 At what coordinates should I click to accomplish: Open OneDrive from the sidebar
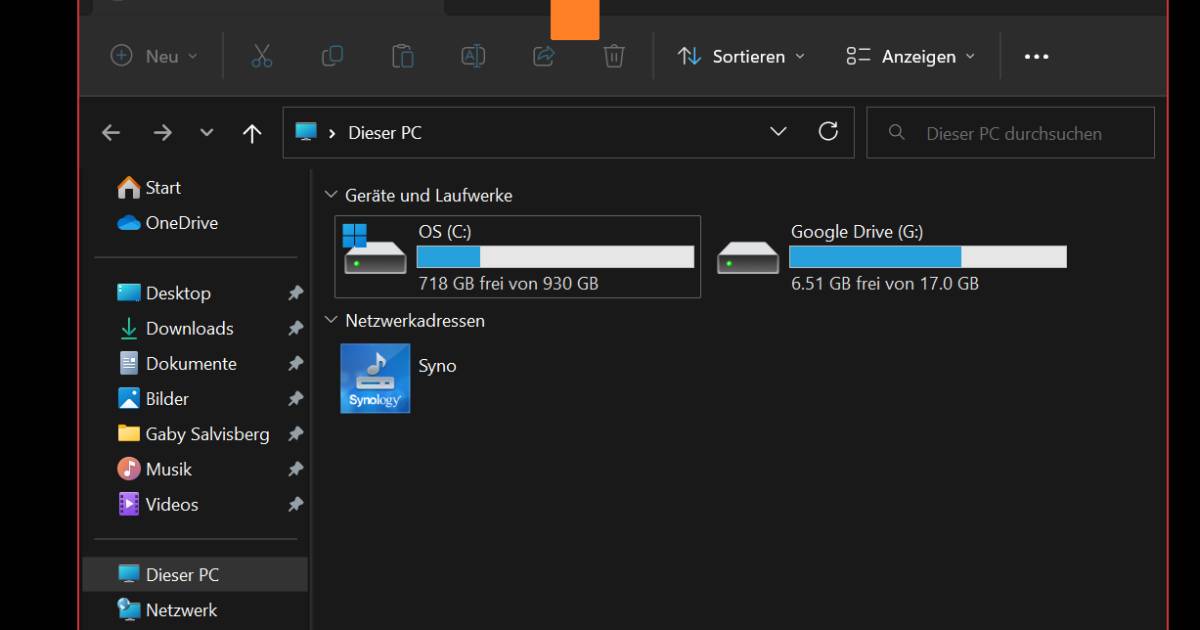[x=178, y=222]
